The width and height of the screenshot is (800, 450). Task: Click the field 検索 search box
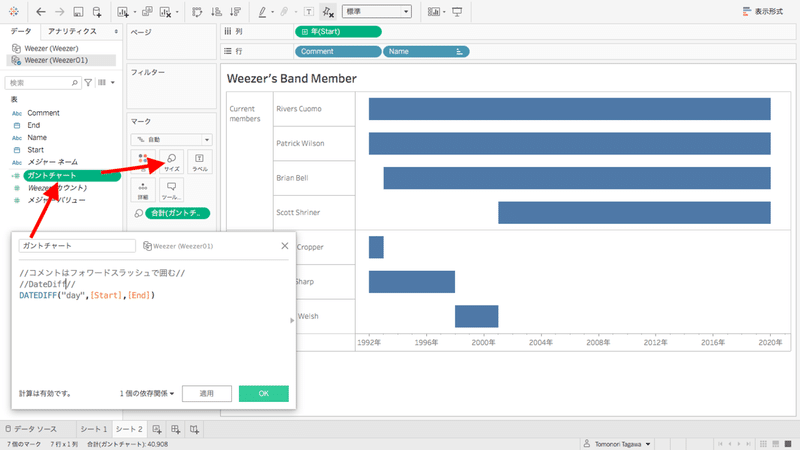pos(42,83)
